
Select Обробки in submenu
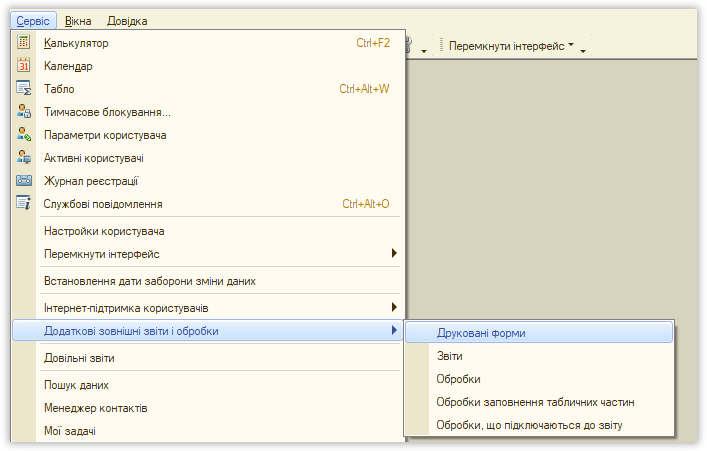[539, 379]
